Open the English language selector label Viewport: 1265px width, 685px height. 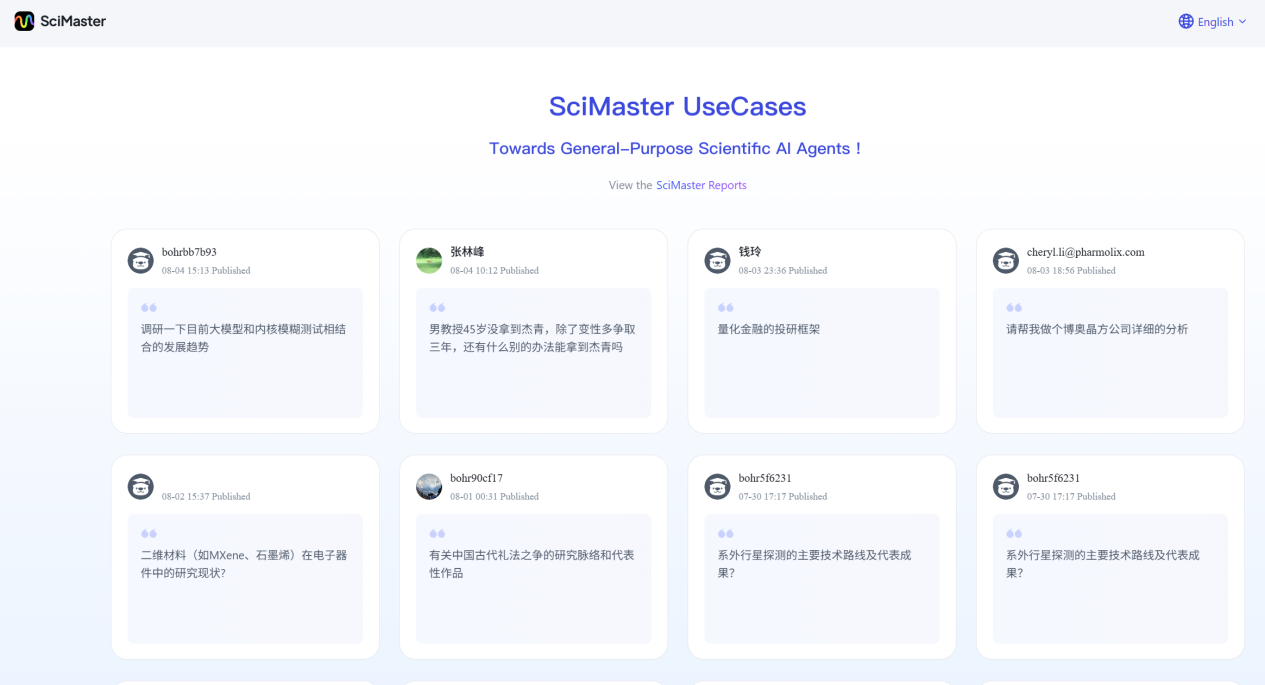click(x=1215, y=22)
